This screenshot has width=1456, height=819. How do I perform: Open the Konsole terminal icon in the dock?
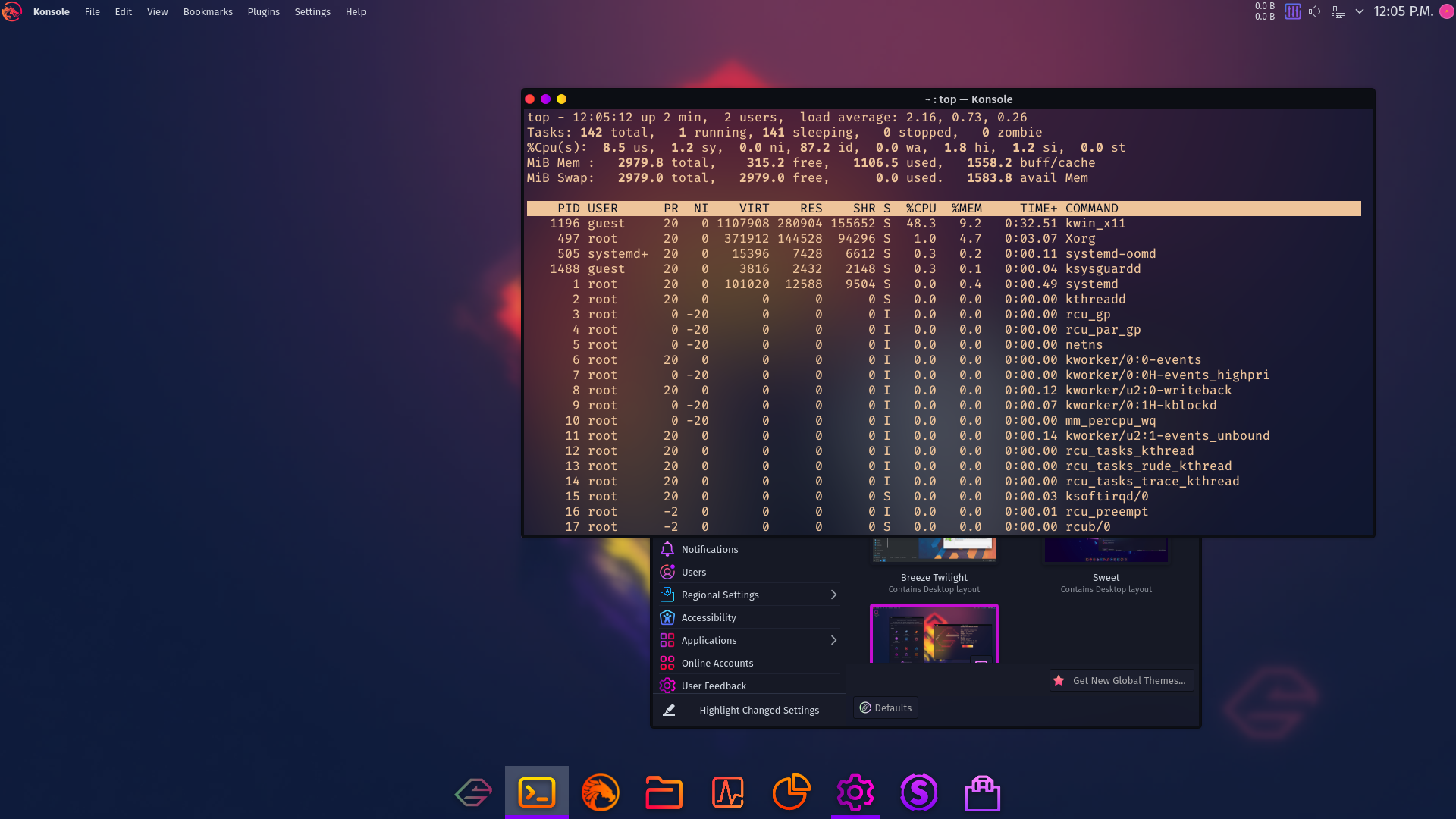(x=537, y=792)
